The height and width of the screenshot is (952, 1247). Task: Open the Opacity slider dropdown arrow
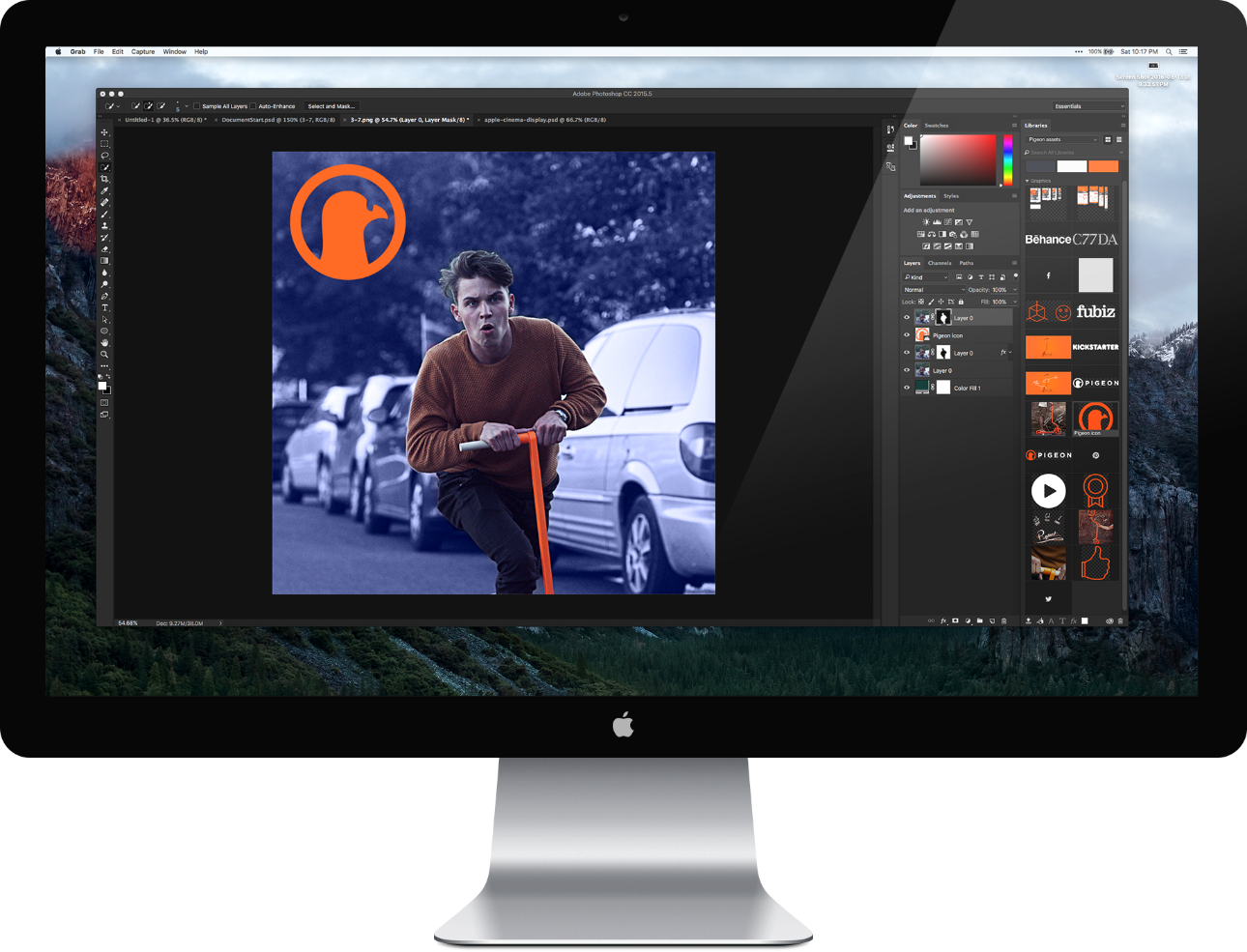tap(1014, 290)
